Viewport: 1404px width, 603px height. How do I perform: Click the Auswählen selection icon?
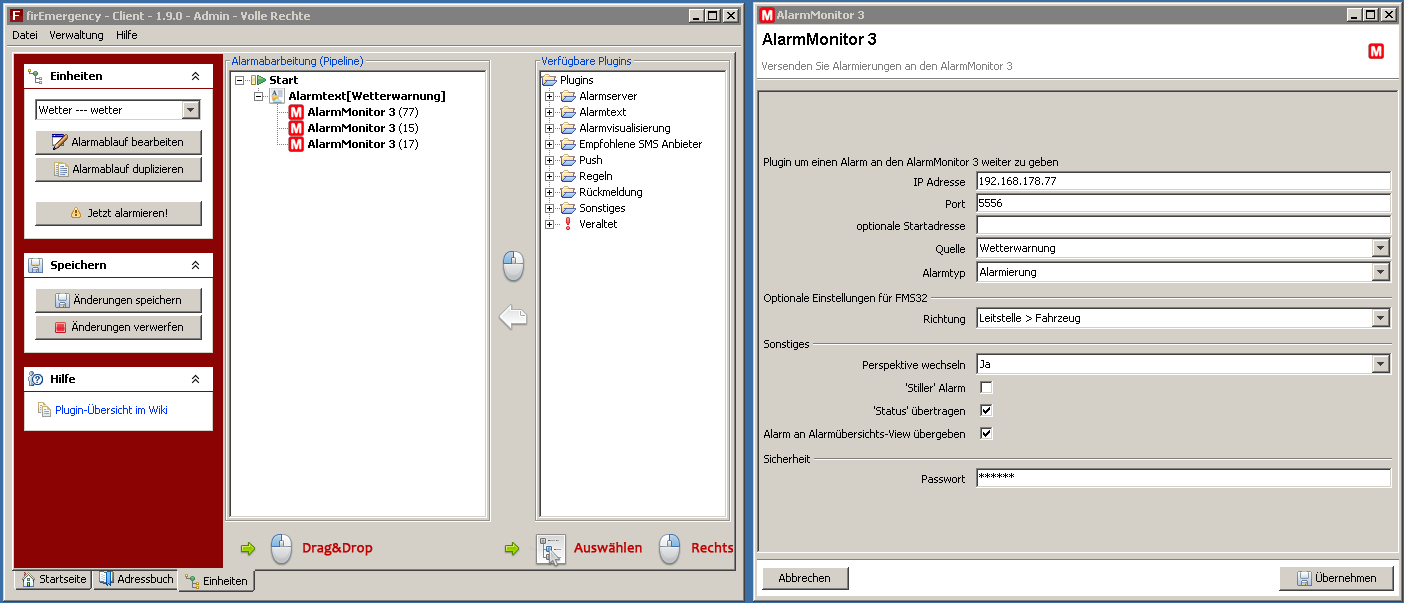coord(551,549)
